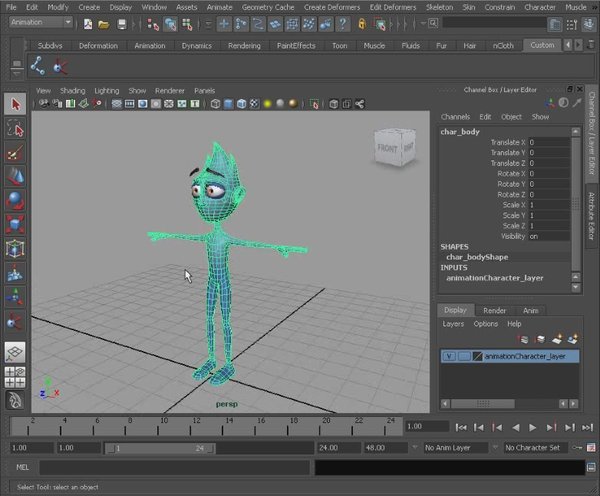Activate the Lasso Select tool
The height and width of the screenshot is (496, 600).
(x=15, y=129)
